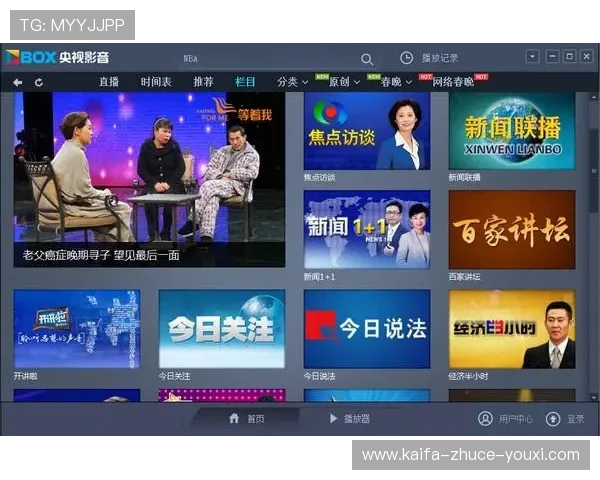Image resolution: width=600 pixels, height=480 pixels.
Task: Open the 分类 menu label
Action: click(x=287, y=82)
